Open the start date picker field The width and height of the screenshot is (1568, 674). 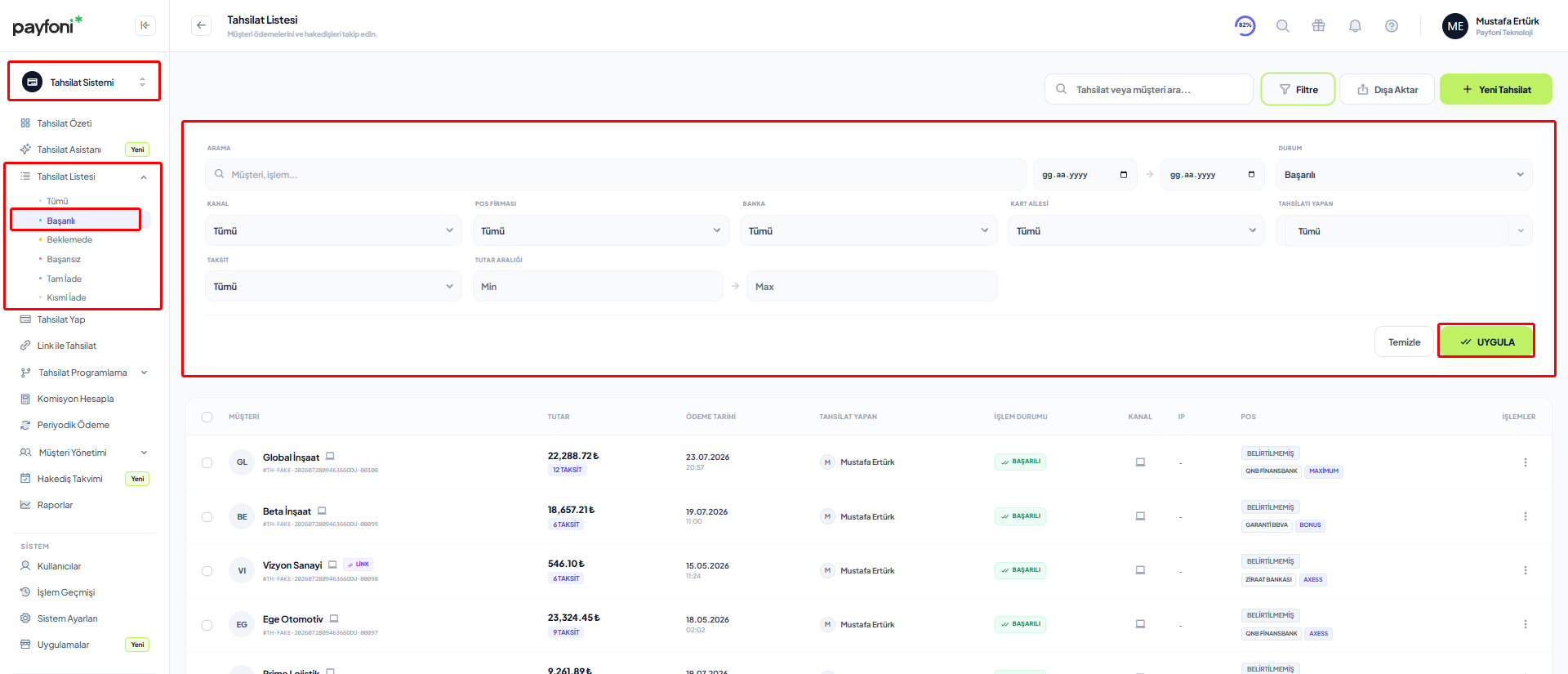pyautogui.click(x=1085, y=175)
